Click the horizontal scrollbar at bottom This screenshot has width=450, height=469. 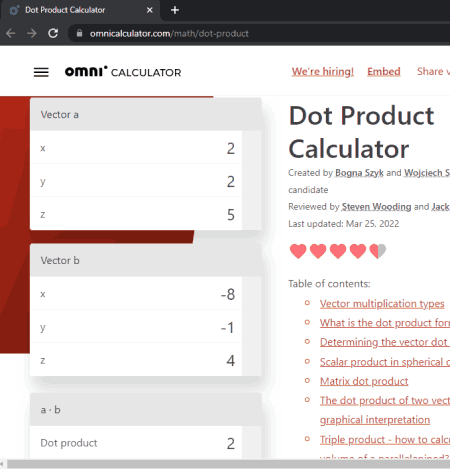(x=229, y=464)
